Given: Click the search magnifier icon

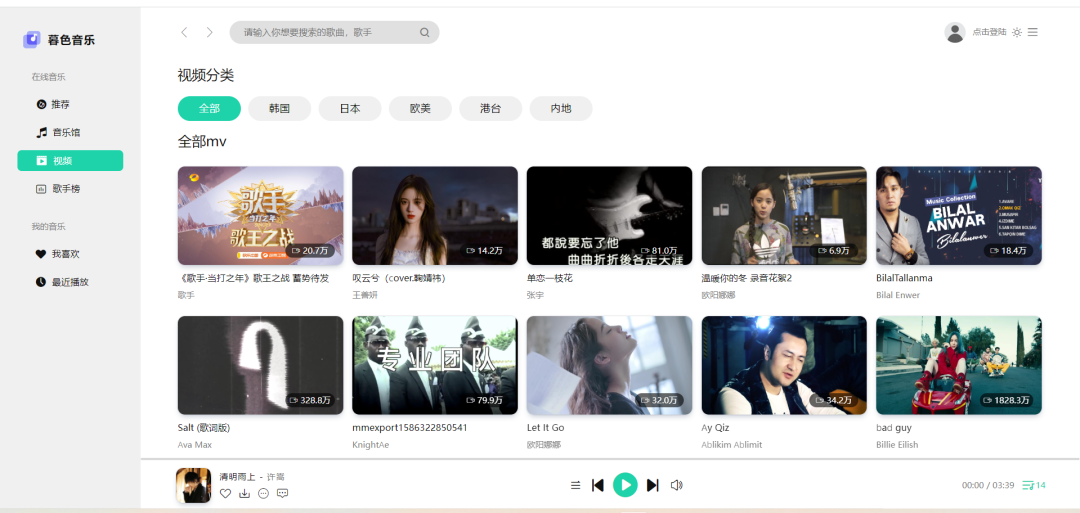Looking at the screenshot, I should (x=425, y=32).
